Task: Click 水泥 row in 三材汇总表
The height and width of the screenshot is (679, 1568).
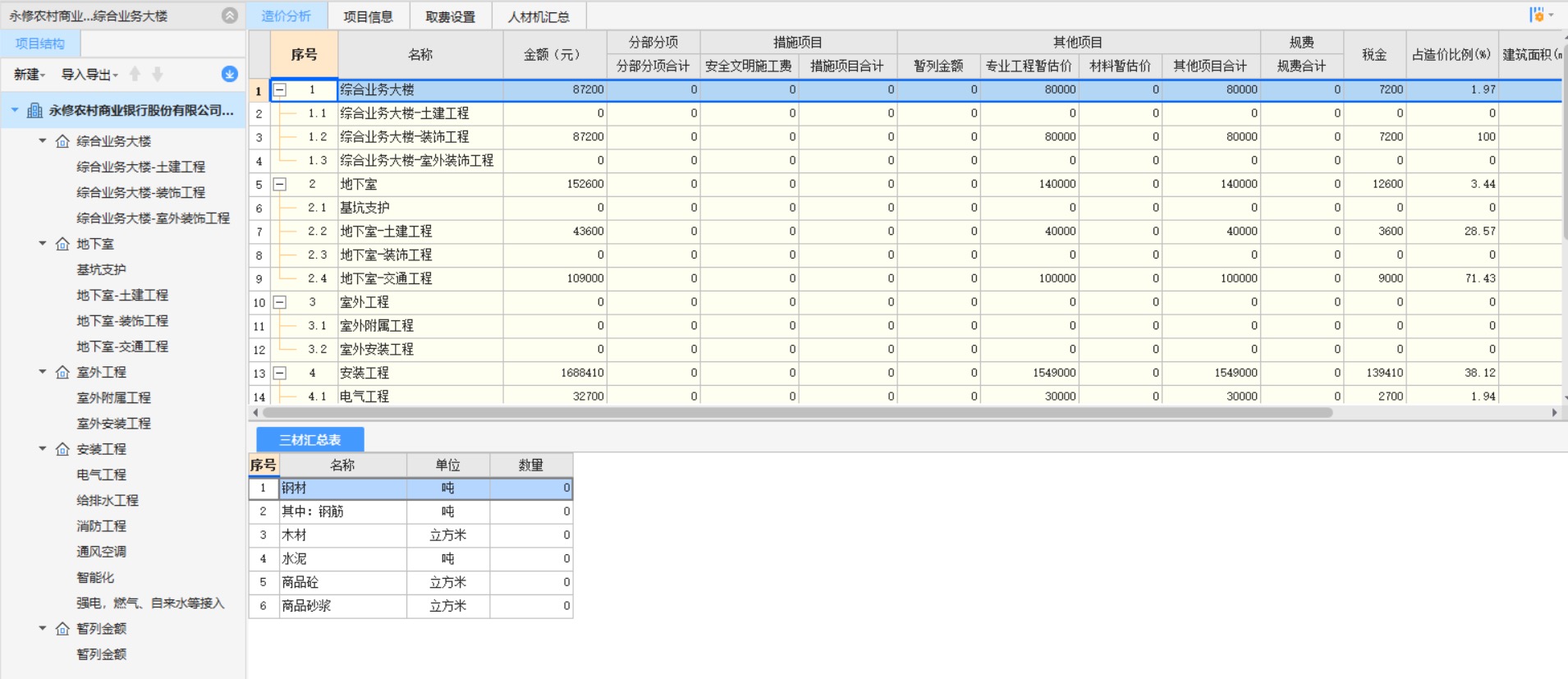Action: (x=410, y=559)
